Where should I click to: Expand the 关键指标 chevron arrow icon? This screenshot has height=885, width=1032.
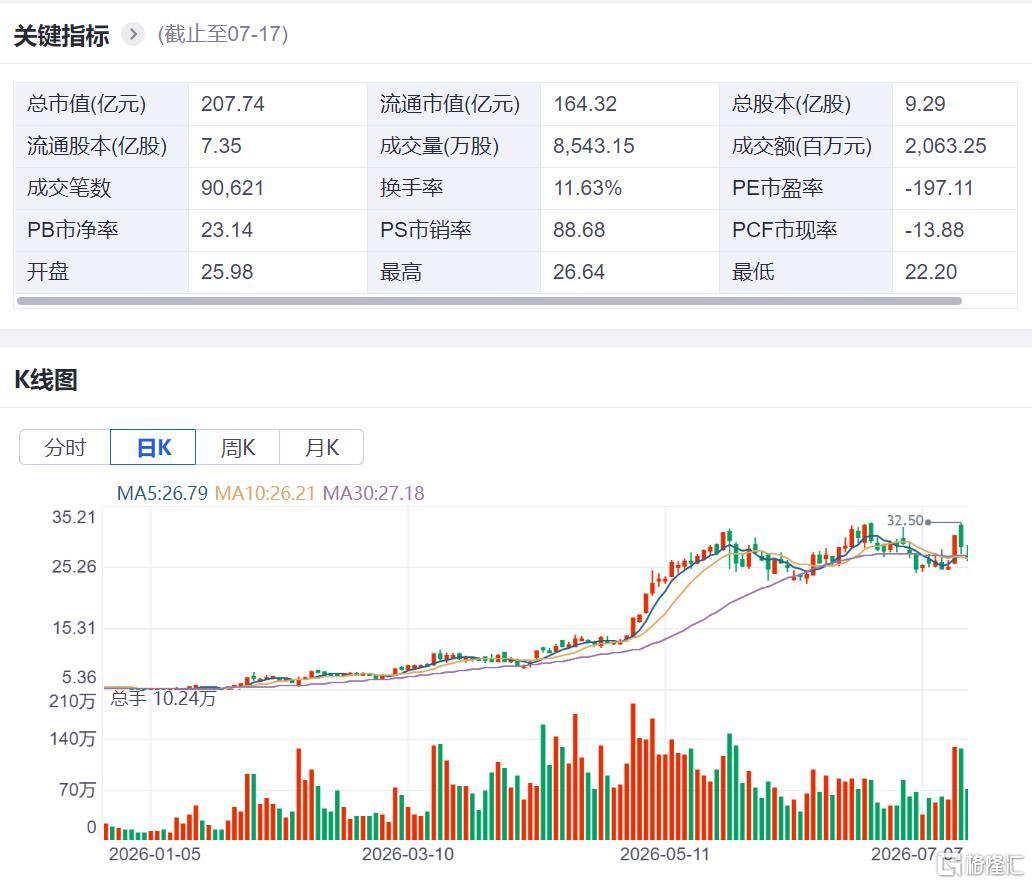(x=133, y=34)
